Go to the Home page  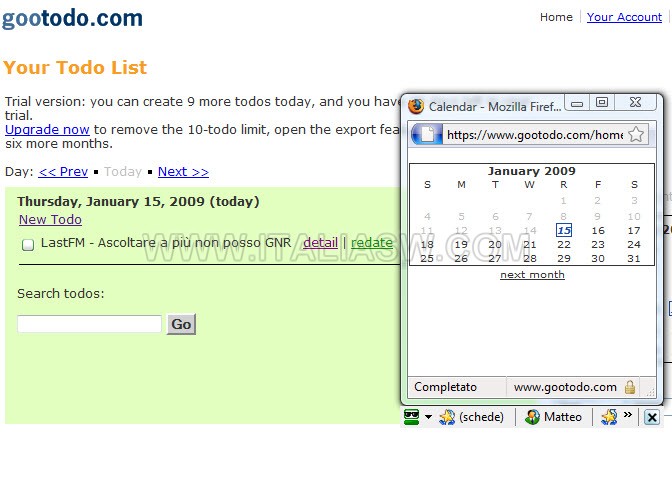coord(556,17)
